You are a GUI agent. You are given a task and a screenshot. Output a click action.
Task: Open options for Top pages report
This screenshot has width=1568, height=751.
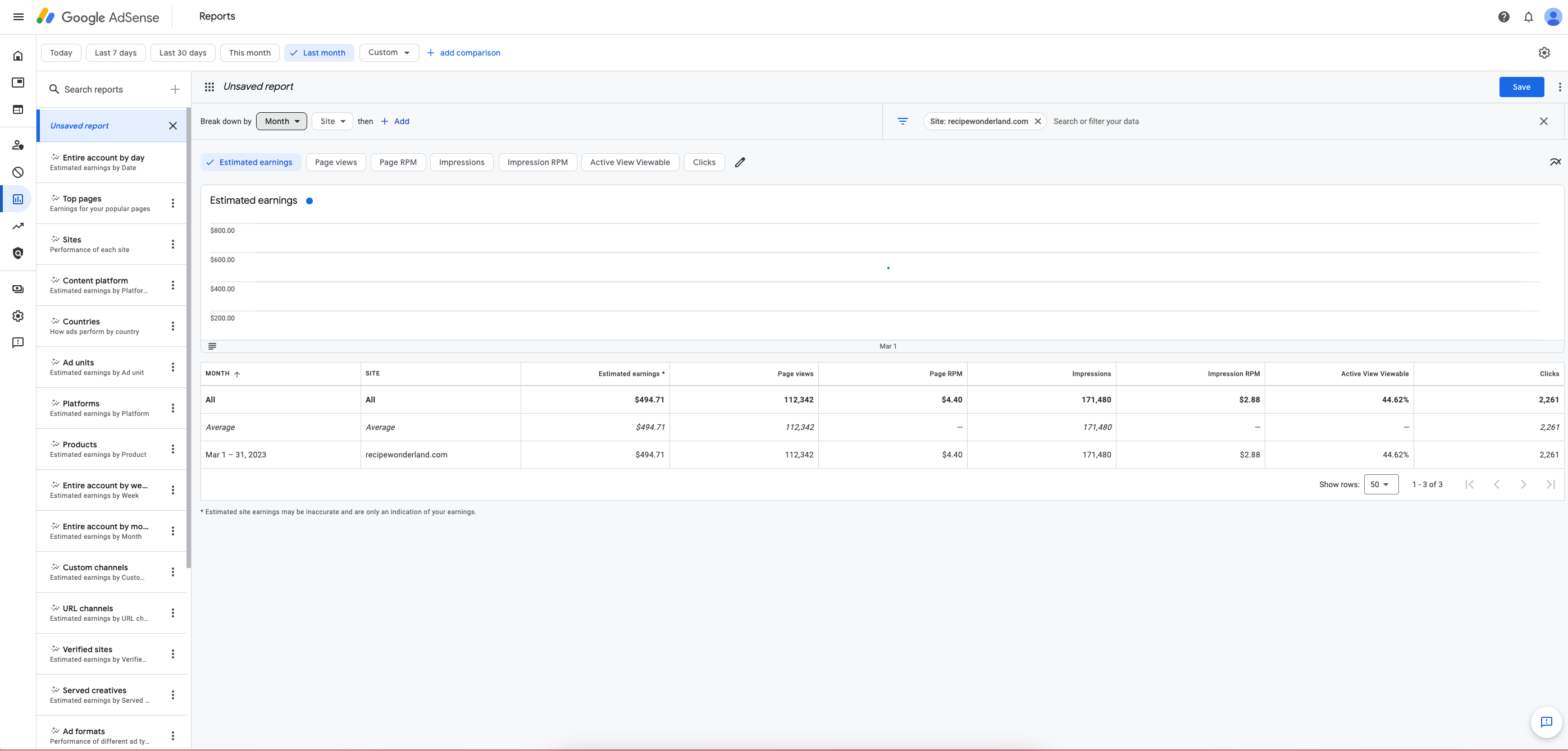173,203
